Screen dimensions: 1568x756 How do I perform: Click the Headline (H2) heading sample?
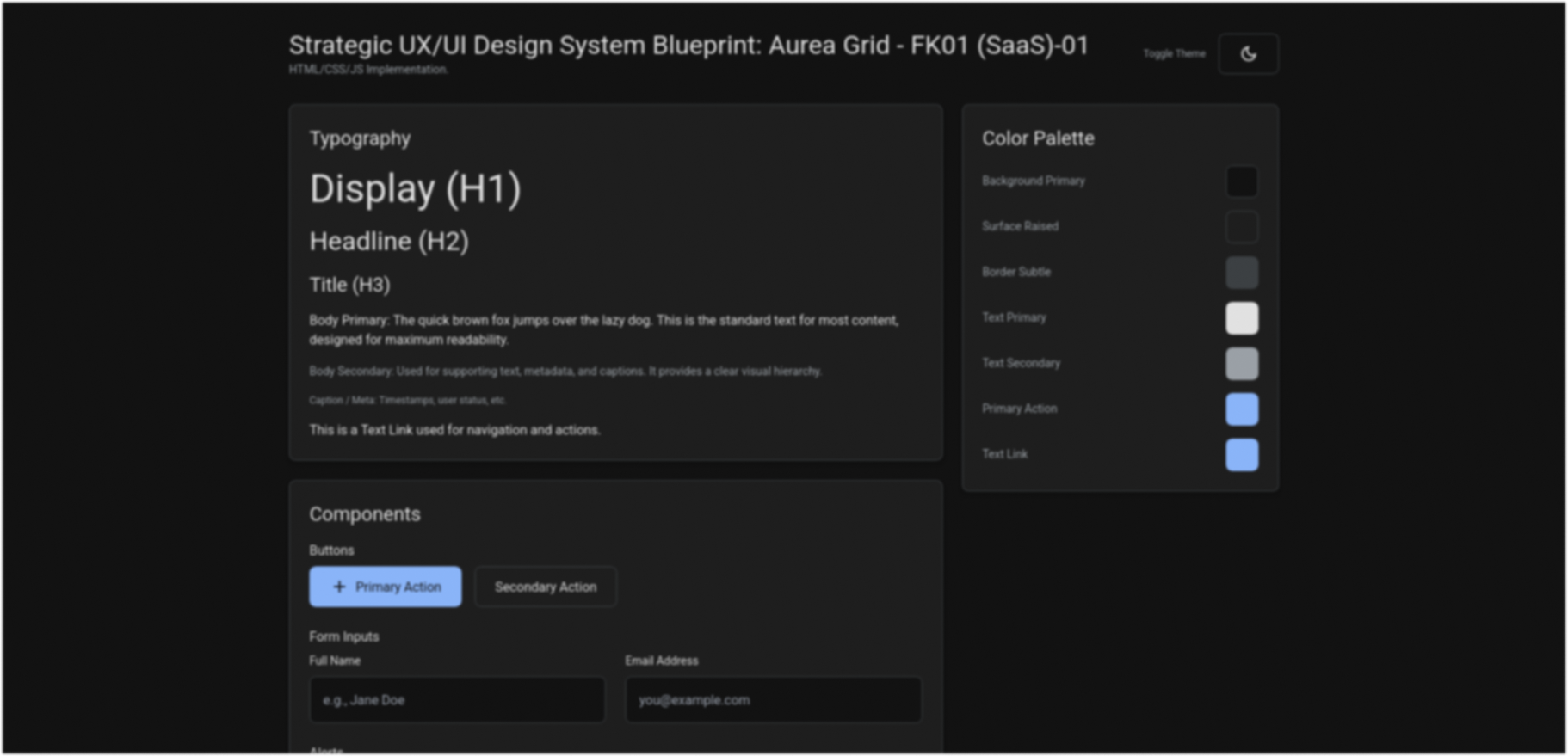pyautogui.click(x=389, y=242)
